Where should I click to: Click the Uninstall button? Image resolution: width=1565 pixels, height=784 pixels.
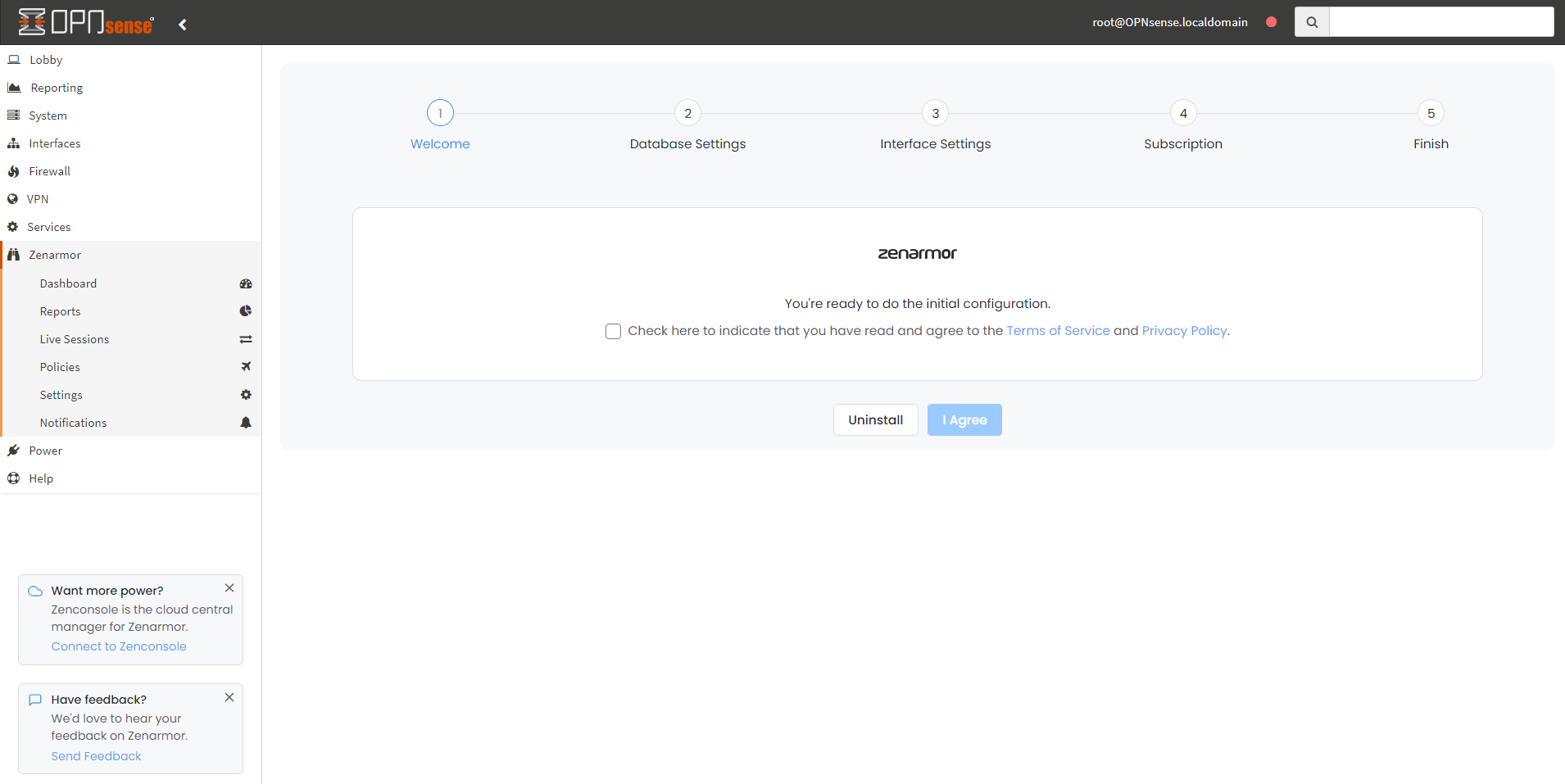coord(875,419)
